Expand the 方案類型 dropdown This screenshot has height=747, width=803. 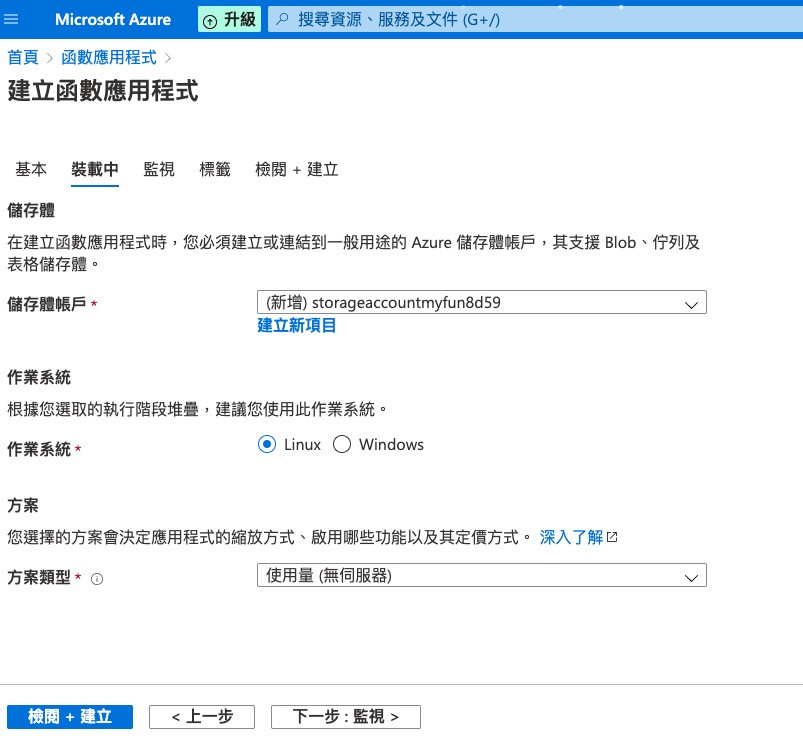(x=481, y=575)
